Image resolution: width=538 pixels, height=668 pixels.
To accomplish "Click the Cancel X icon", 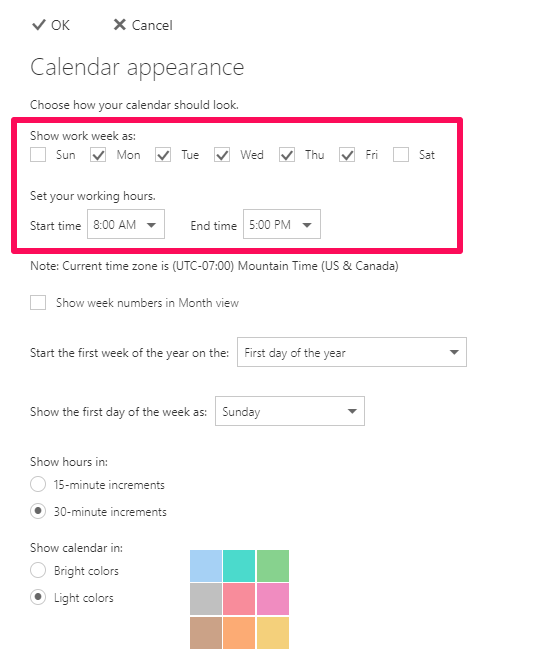I will tap(120, 25).
